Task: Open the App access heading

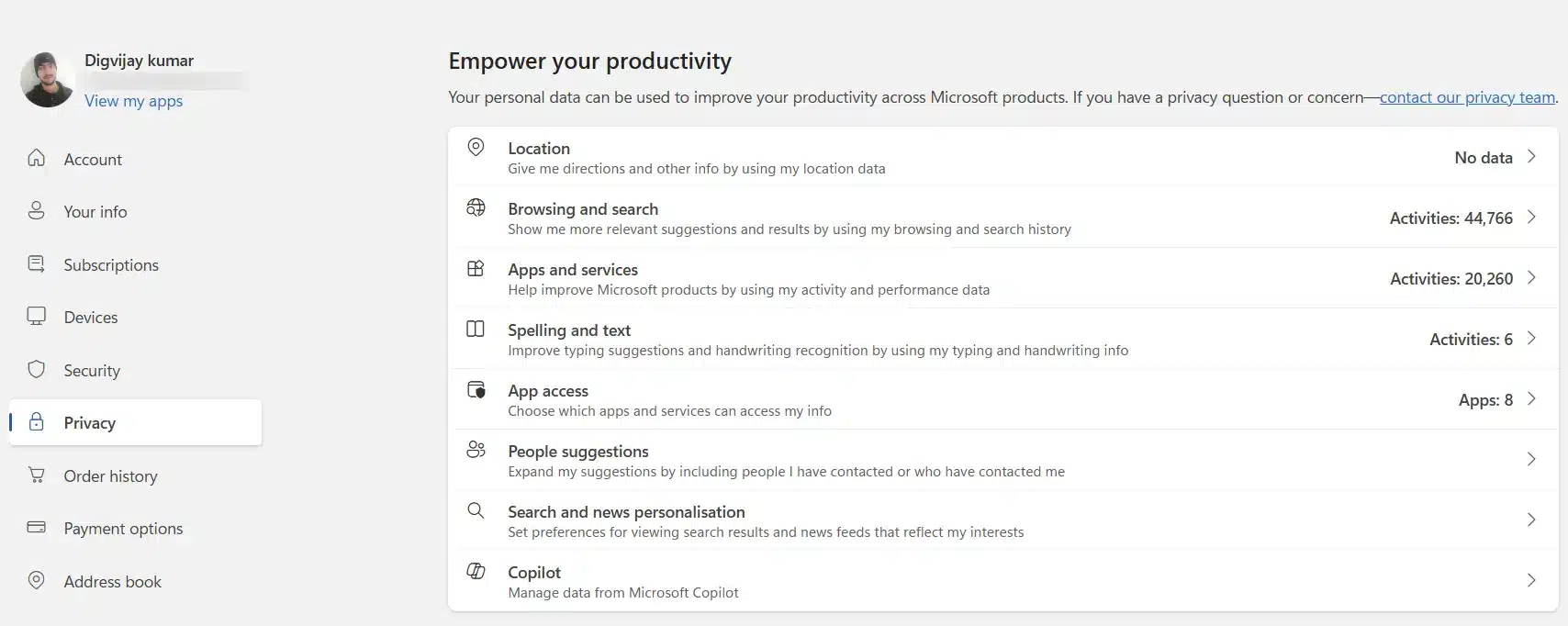Action: pos(548,390)
